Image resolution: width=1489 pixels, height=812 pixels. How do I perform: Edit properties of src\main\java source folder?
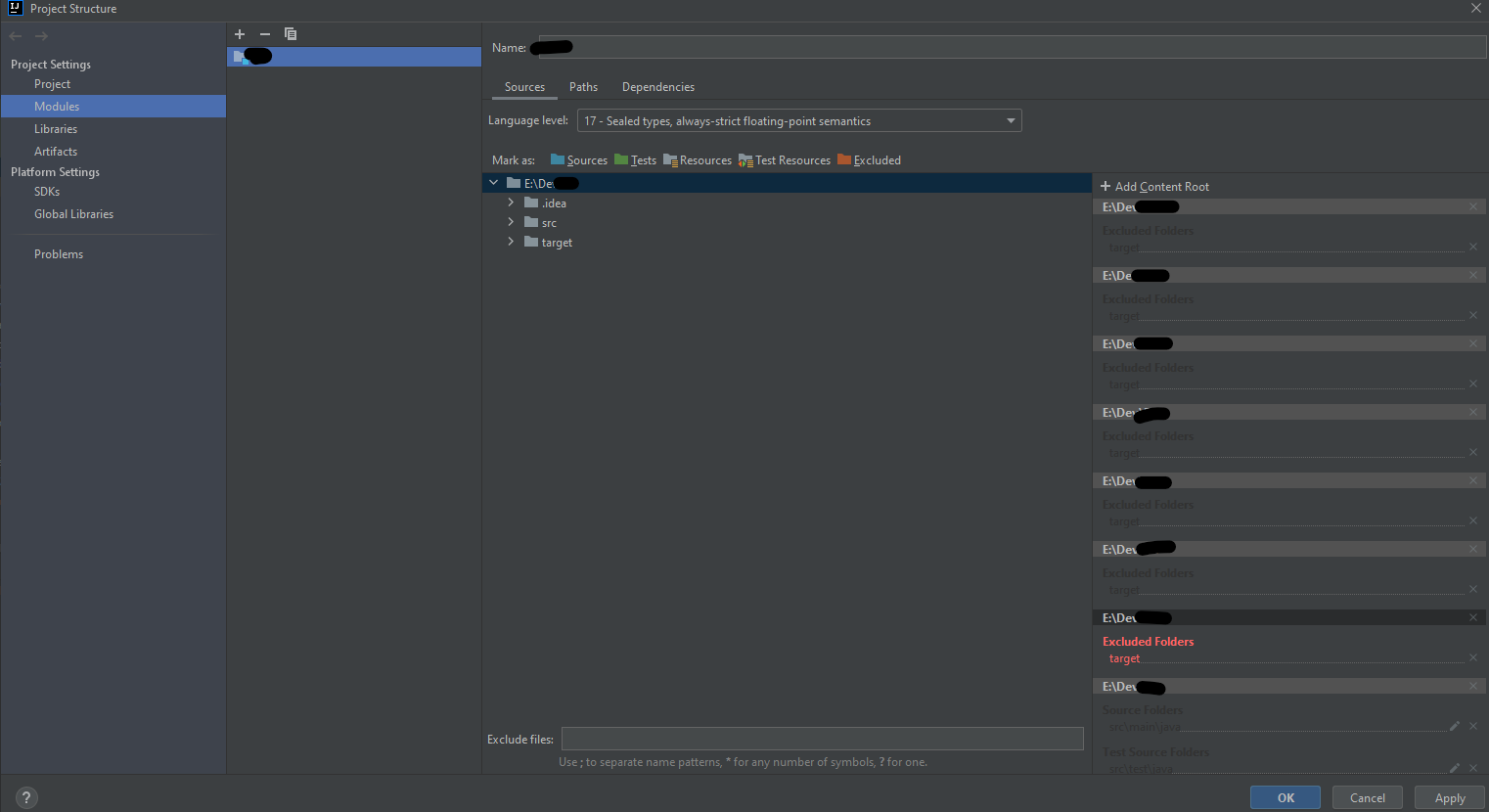pyautogui.click(x=1455, y=726)
